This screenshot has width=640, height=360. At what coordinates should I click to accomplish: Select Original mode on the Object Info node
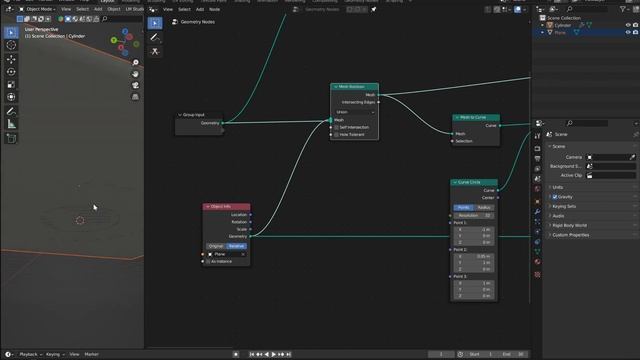216,246
